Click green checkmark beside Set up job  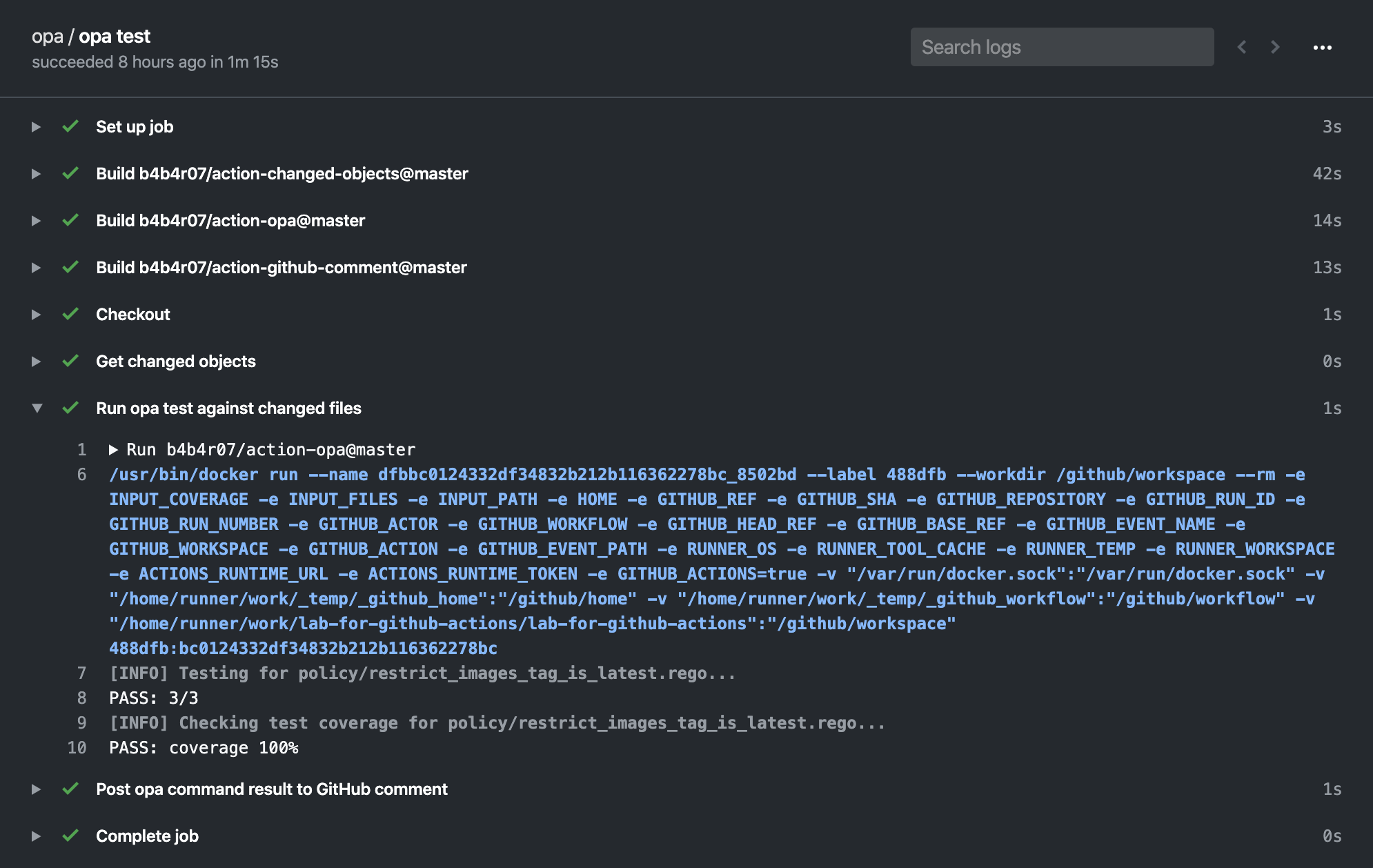tap(70, 126)
